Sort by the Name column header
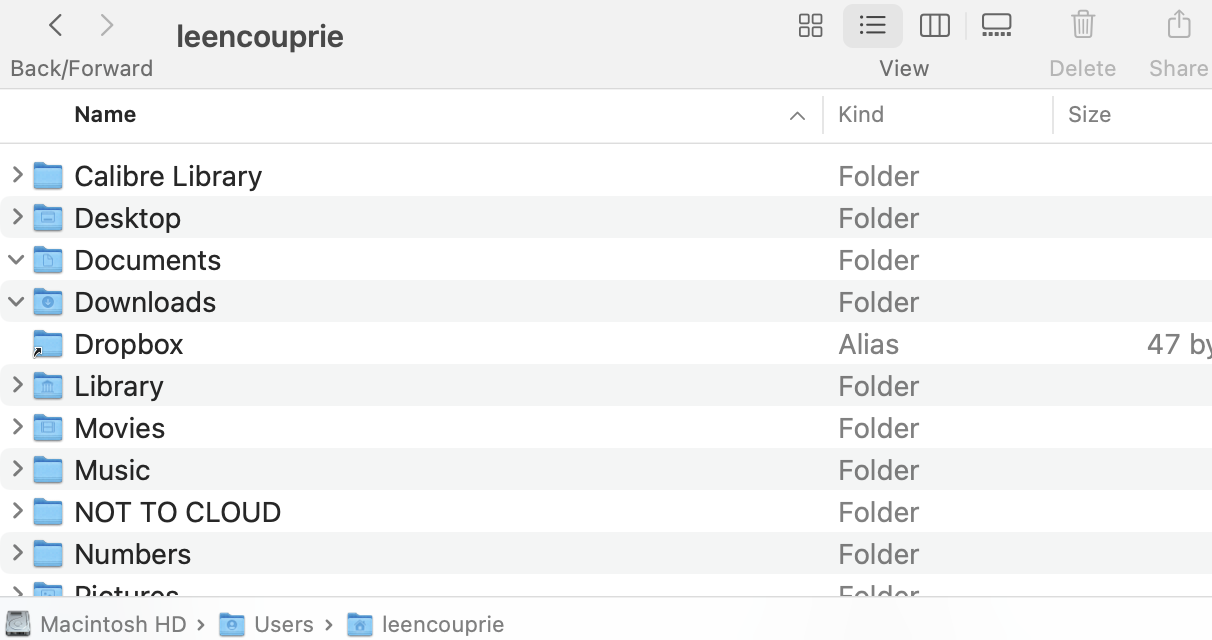The width and height of the screenshot is (1212, 640). 105,115
